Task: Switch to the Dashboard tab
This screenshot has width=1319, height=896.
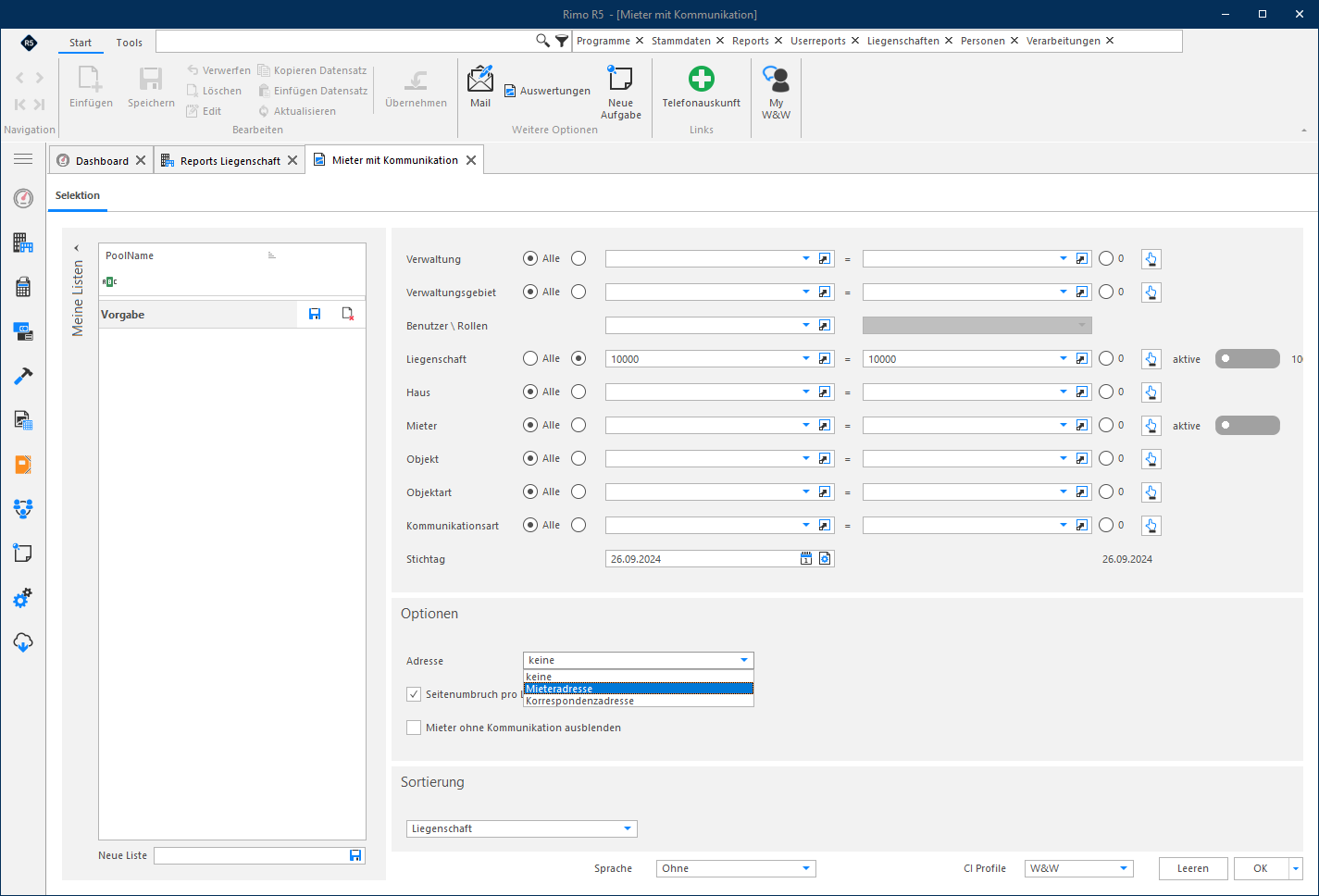Action: (102, 161)
